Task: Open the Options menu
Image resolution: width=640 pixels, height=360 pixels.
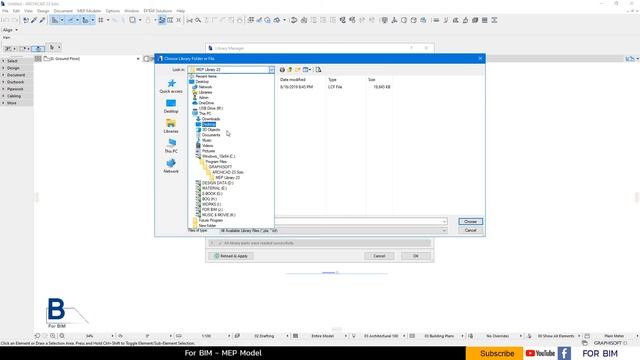Action: click(113, 11)
